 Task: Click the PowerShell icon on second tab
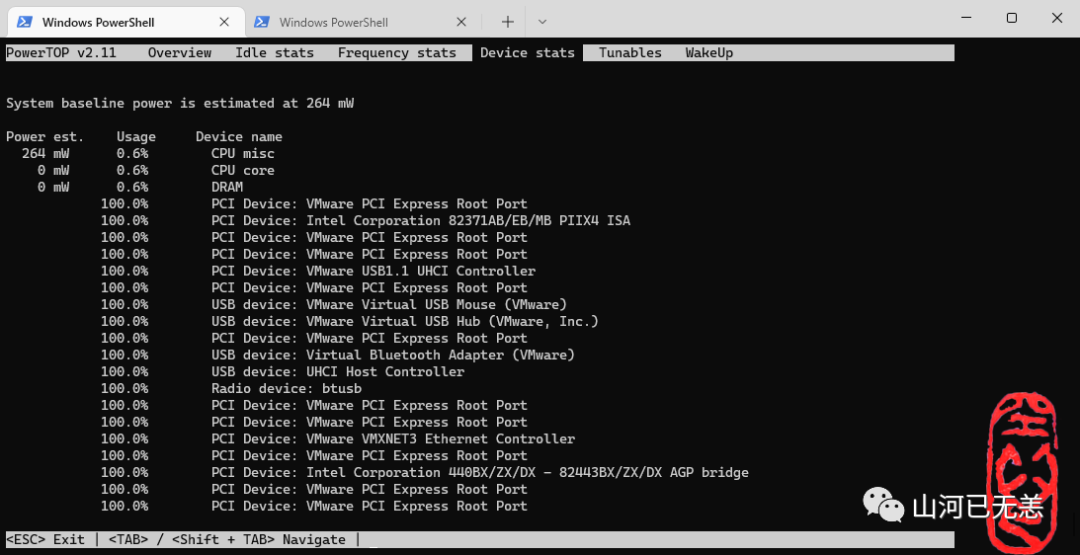(x=261, y=22)
